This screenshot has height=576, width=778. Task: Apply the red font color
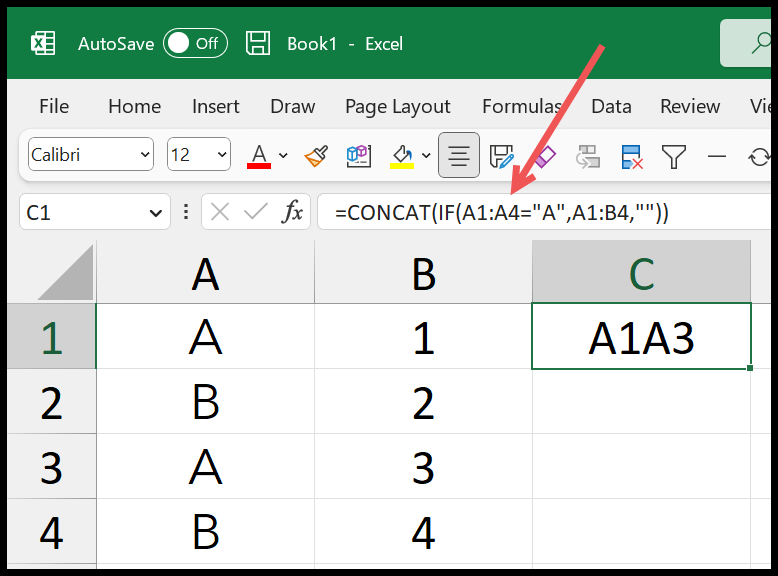pyautogui.click(x=259, y=156)
